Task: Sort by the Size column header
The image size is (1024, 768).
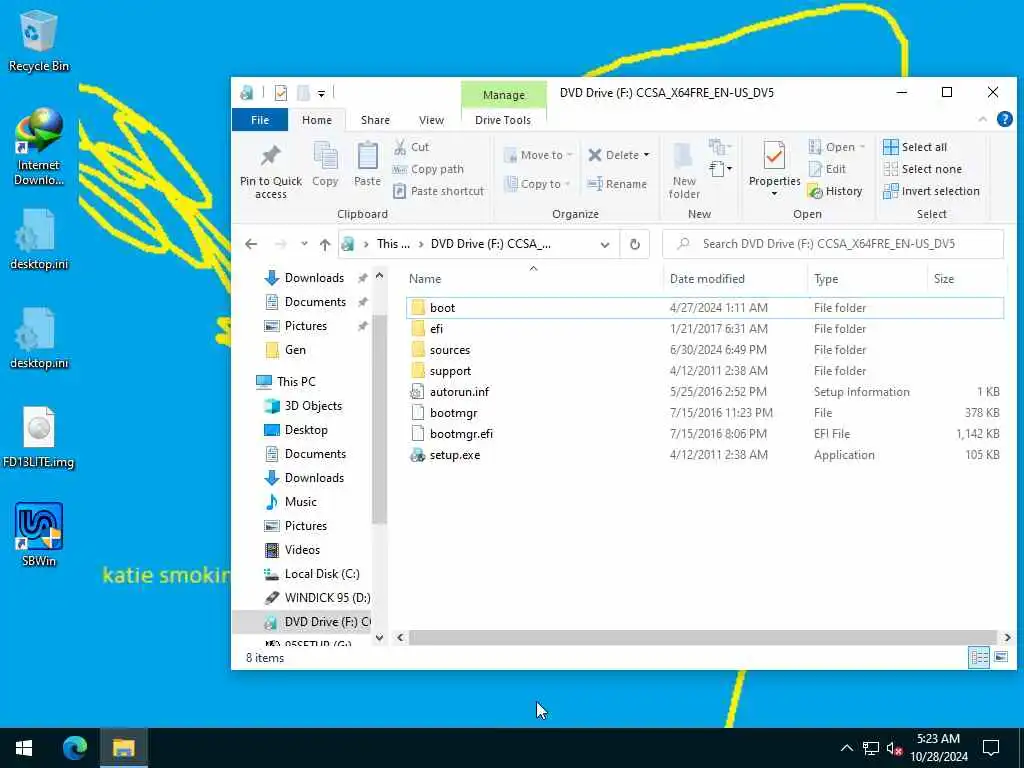Action: (966, 279)
